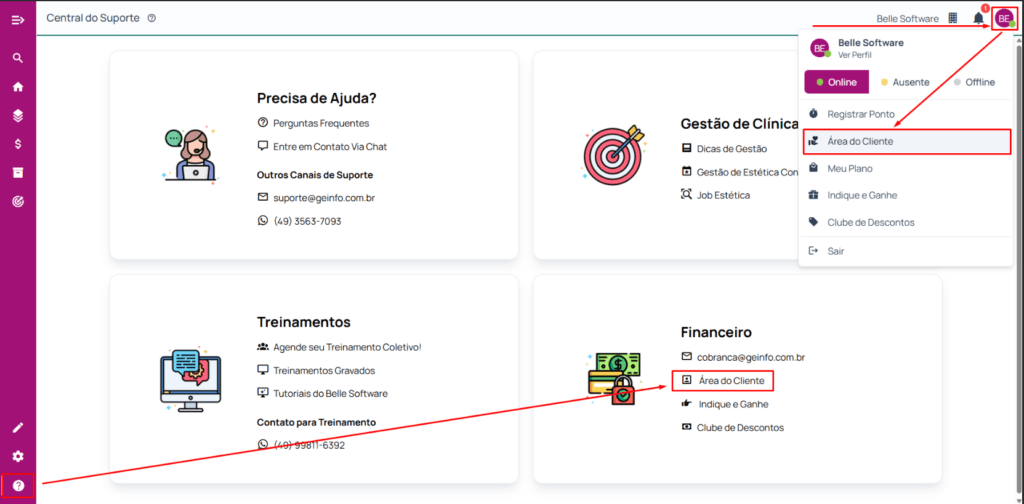This screenshot has height=504, width=1024.
Task: Open Meu Plano menu entry
Action: tap(905, 168)
